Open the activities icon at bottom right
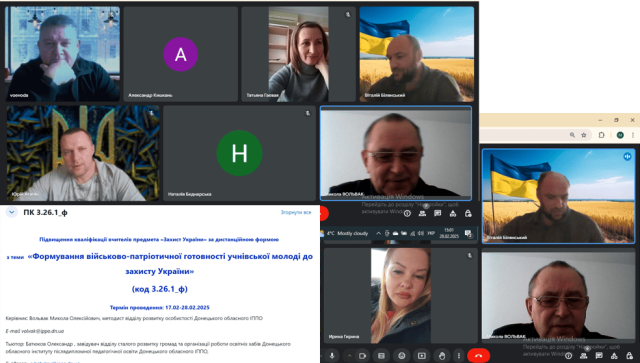This screenshot has height=363, width=640. pyautogui.click(x=614, y=356)
